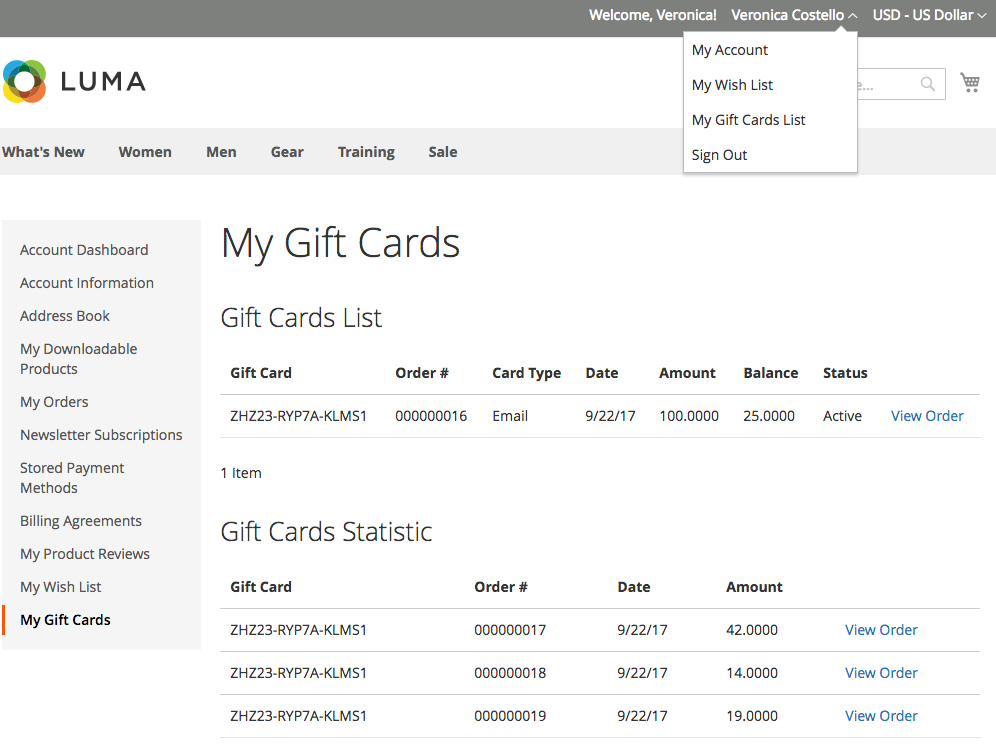
Task: View Order for order 000000016
Action: 927,416
